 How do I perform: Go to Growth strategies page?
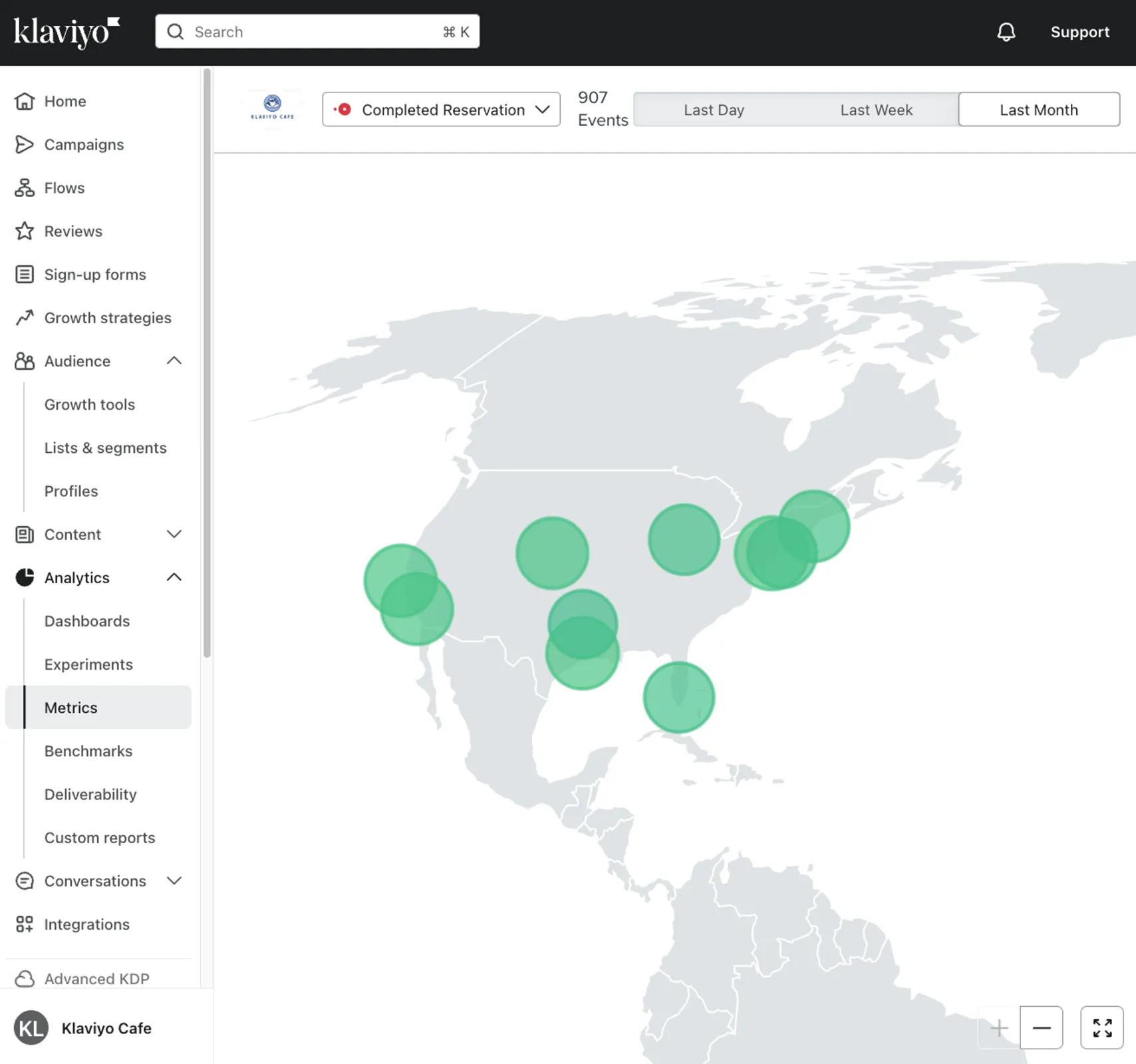[x=108, y=318]
